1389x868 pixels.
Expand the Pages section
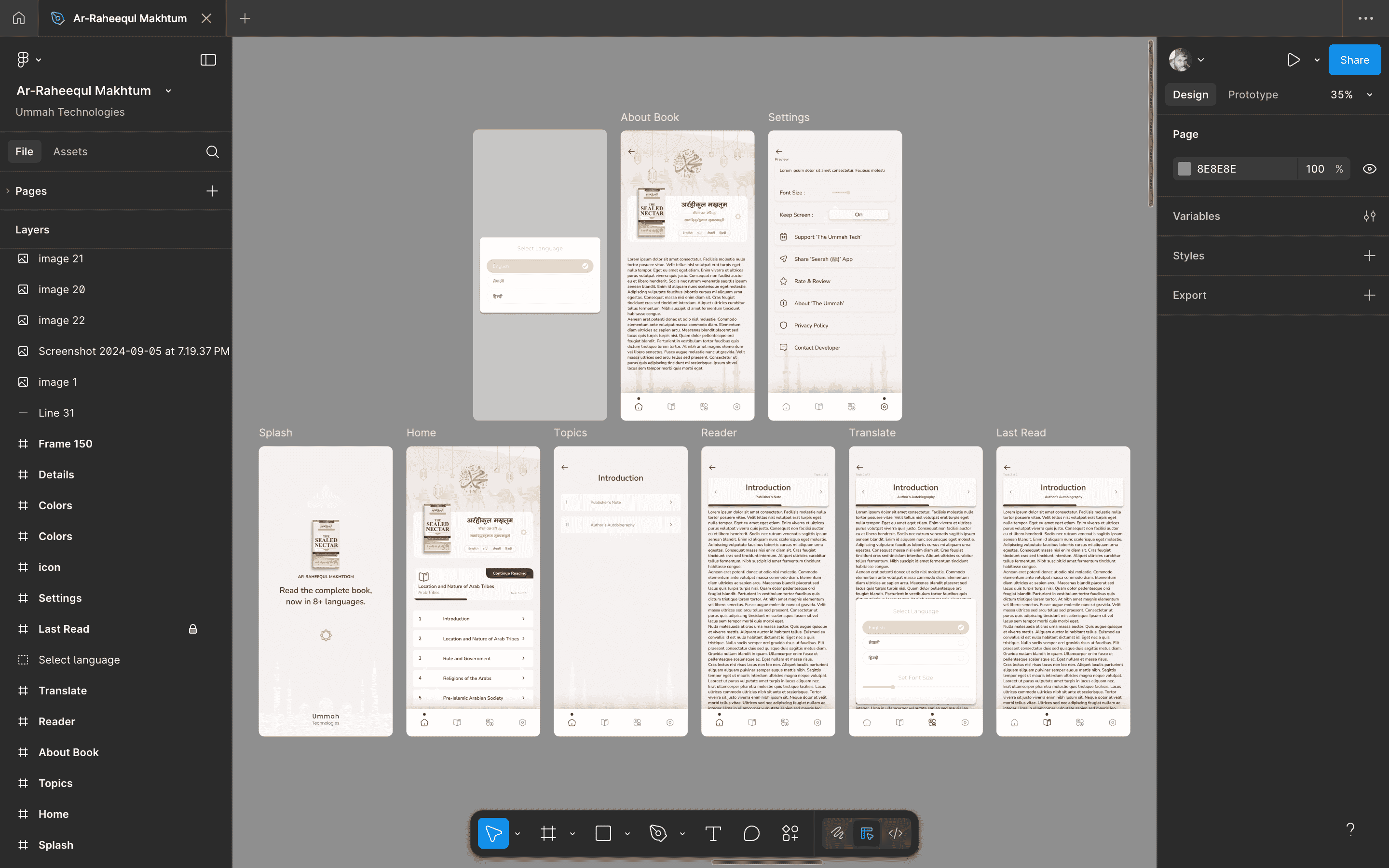(7, 190)
